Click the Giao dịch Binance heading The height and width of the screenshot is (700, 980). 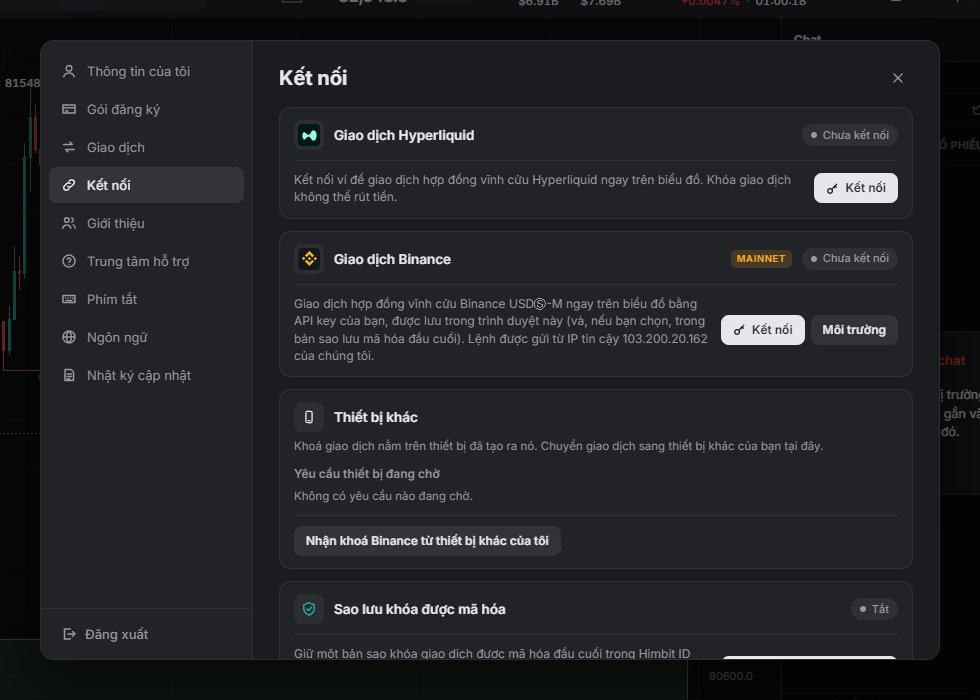tap(392, 259)
